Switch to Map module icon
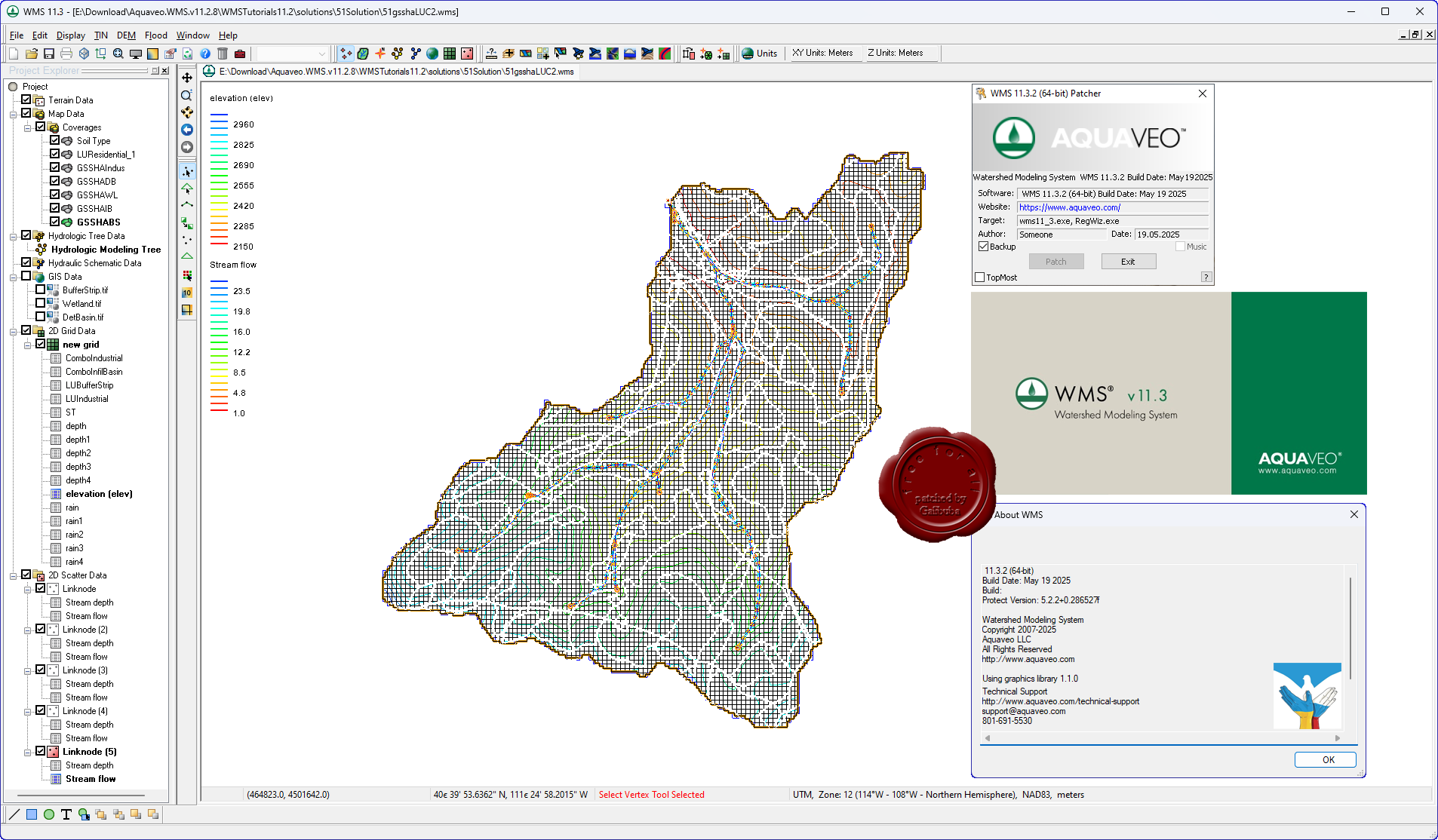Image resolution: width=1438 pixels, height=840 pixels. click(x=363, y=54)
